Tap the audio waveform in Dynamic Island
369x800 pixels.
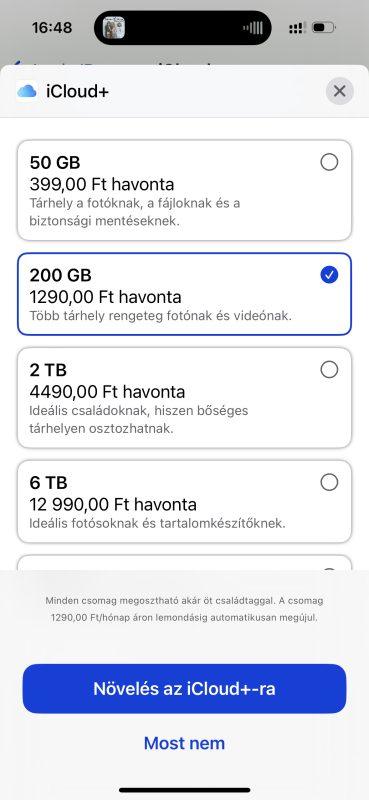pos(253,28)
